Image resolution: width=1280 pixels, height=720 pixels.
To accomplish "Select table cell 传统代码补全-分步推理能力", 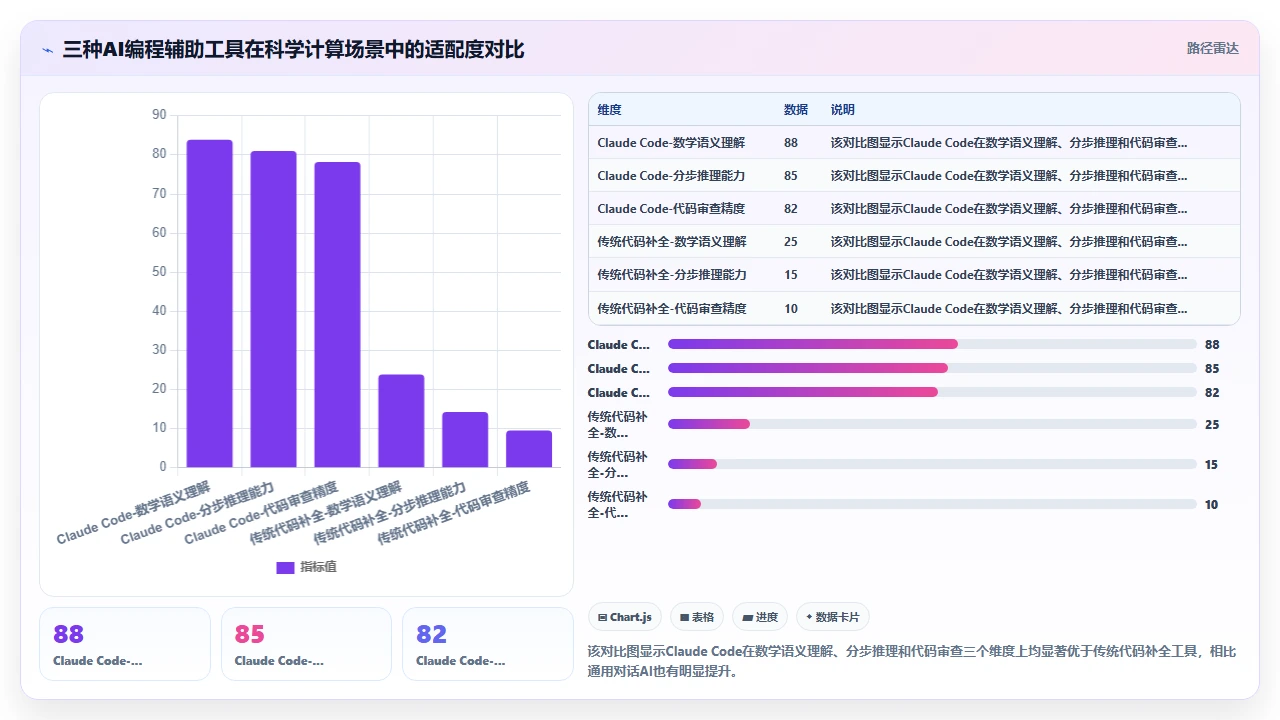I will [x=671, y=275].
